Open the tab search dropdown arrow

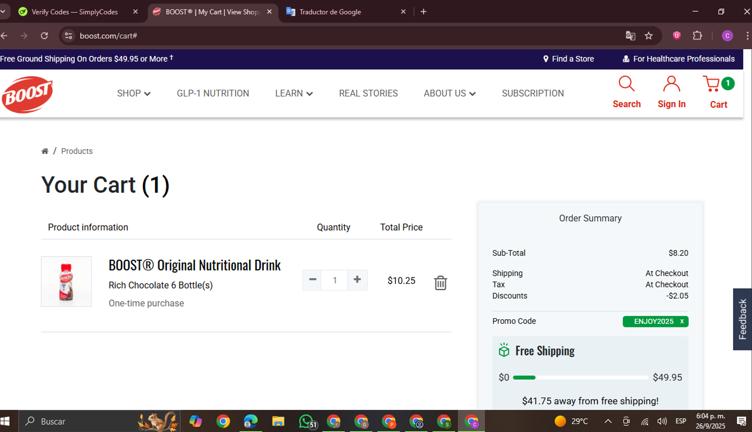point(3,12)
